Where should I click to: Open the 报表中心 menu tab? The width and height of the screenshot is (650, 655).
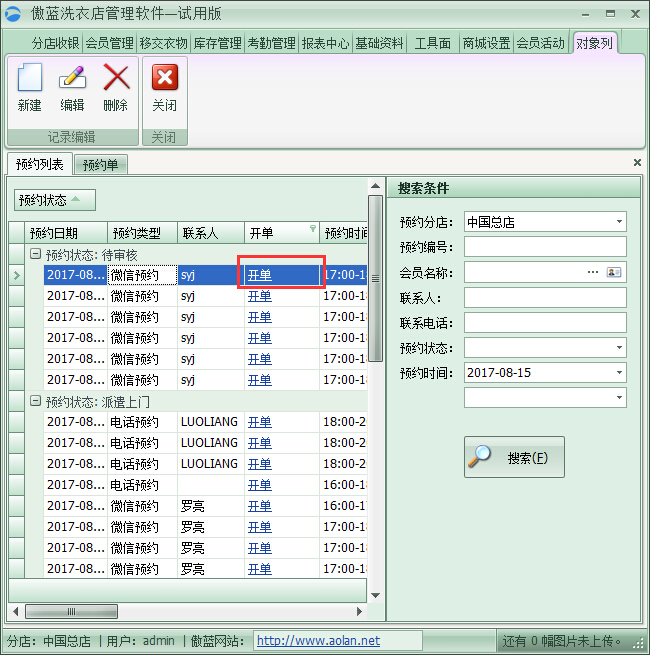click(325, 43)
